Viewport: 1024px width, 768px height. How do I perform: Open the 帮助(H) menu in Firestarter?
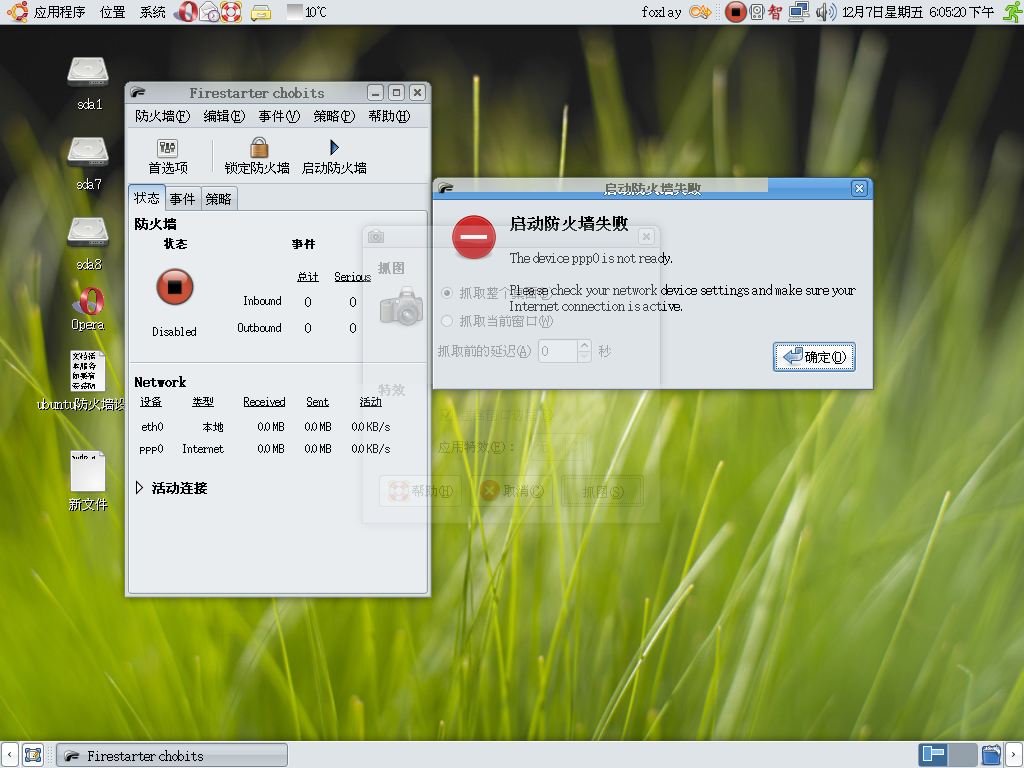pyautogui.click(x=389, y=116)
